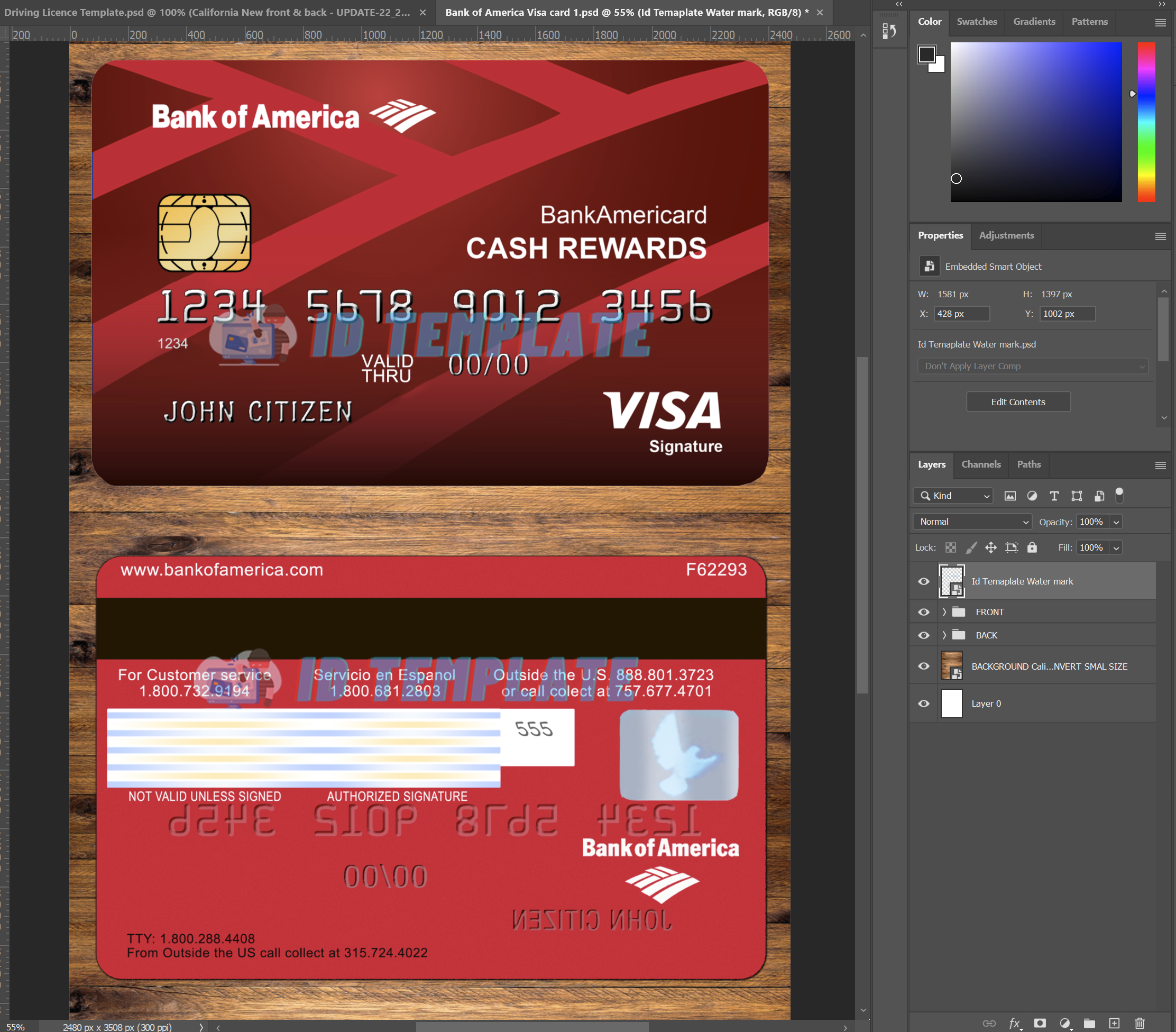Create new fill or adjustment layer
This screenshot has height=1032, width=1176.
pyautogui.click(x=1065, y=1023)
